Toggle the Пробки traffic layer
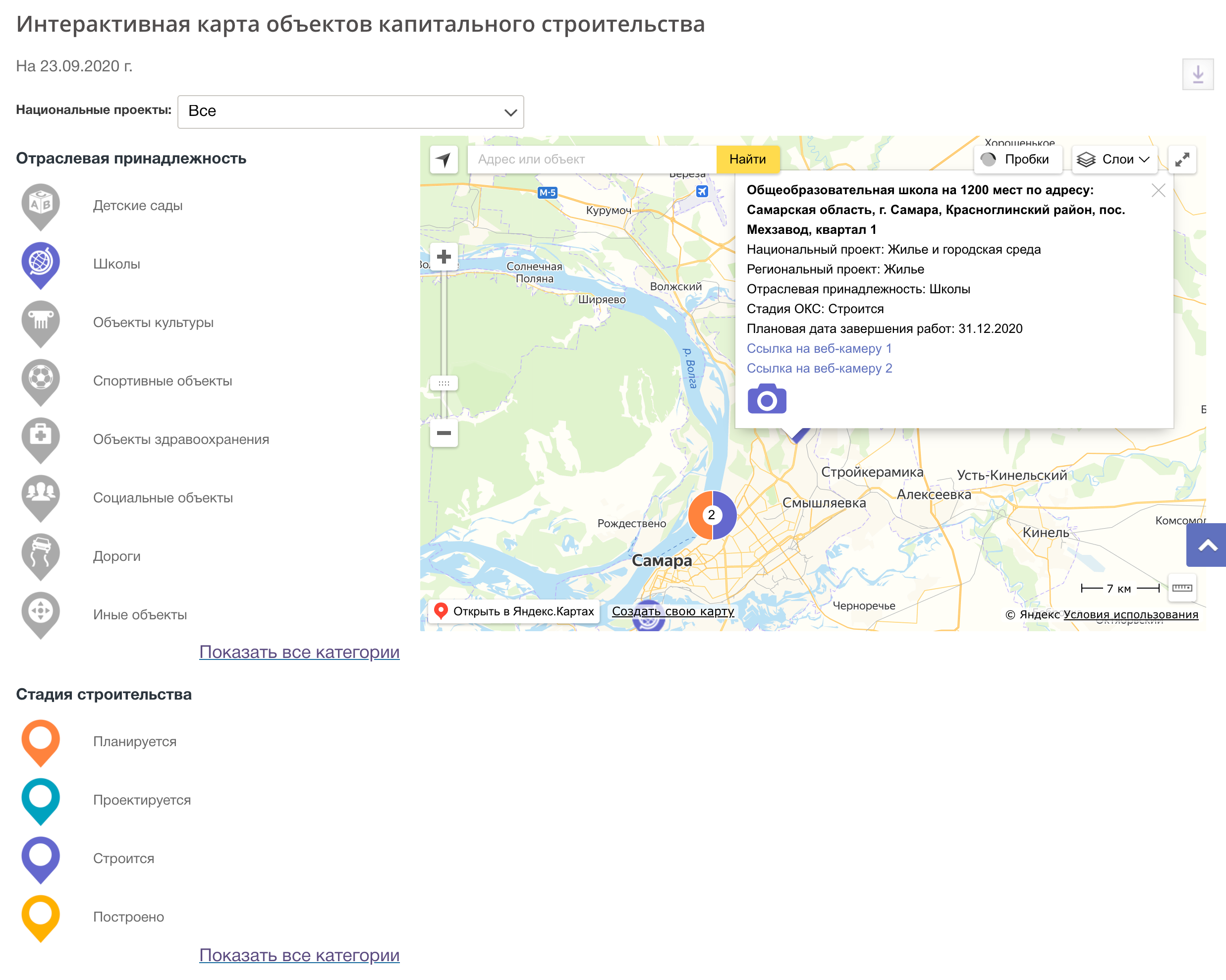The image size is (1226, 980). click(1017, 160)
